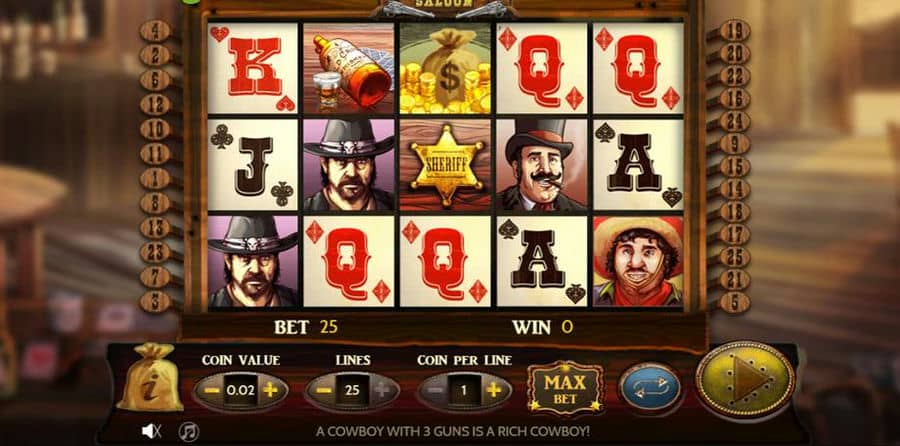900x446 pixels.
Task: Enable autoplay with the blue arrows button
Action: (x=649, y=389)
